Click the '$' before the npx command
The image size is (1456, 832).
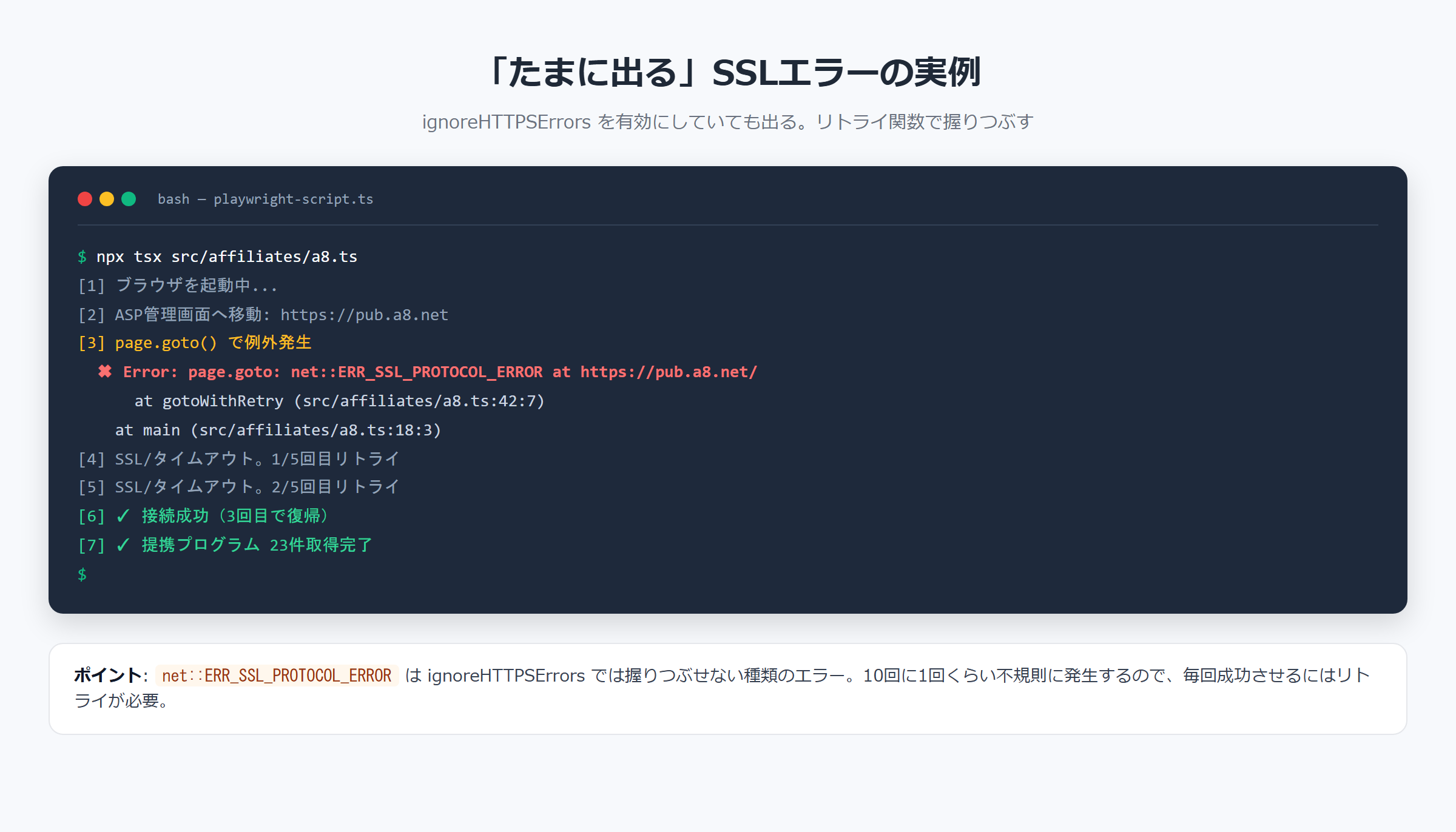[82, 257]
